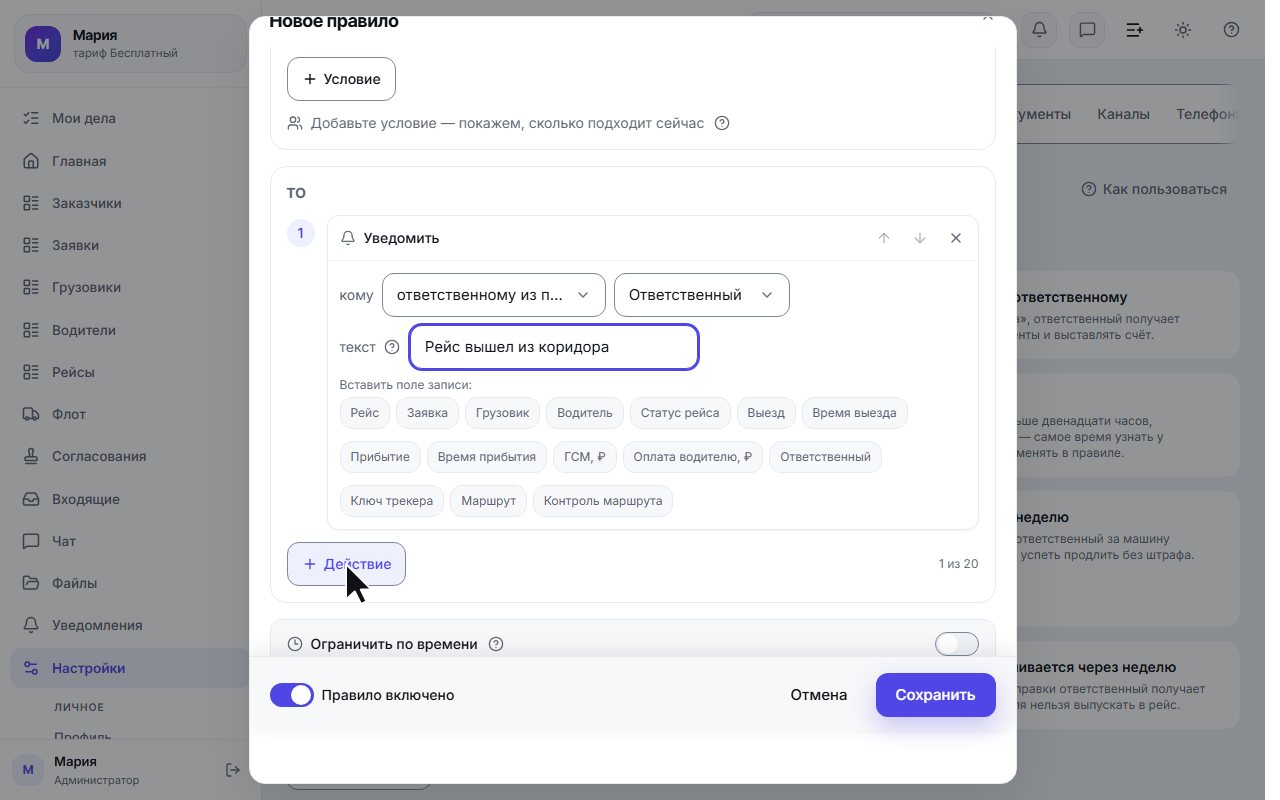Insert the Ответственный chip under Вставить поле записи

click(x=825, y=457)
